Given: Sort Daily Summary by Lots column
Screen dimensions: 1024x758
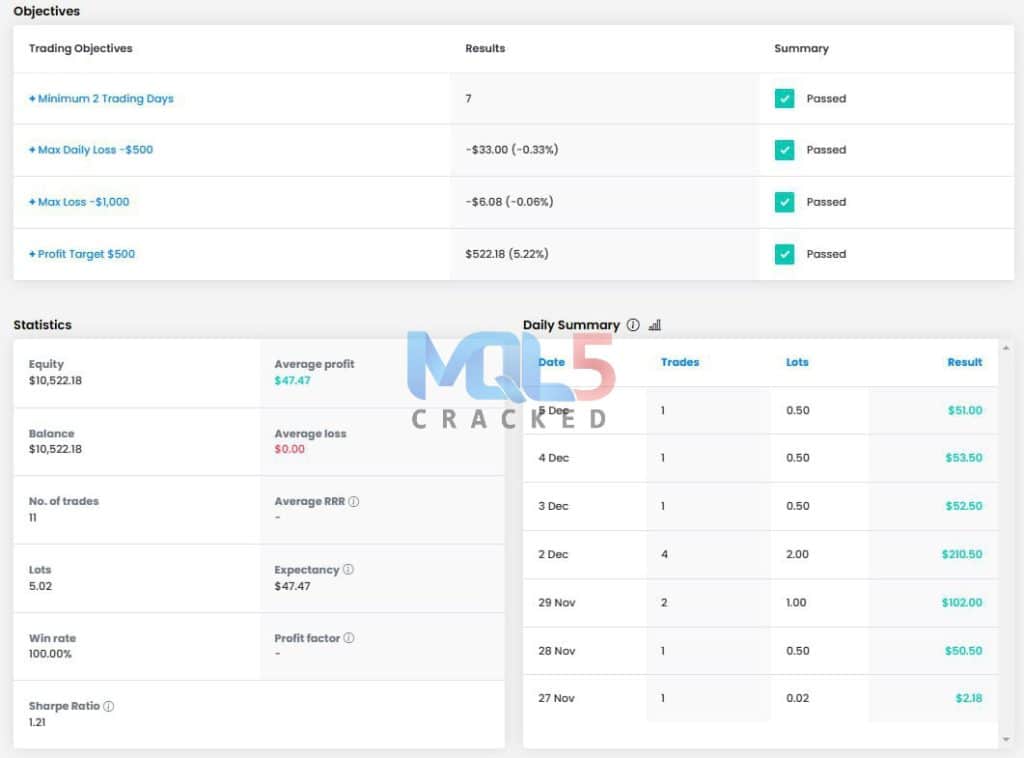Looking at the screenshot, I should (797, 362).
